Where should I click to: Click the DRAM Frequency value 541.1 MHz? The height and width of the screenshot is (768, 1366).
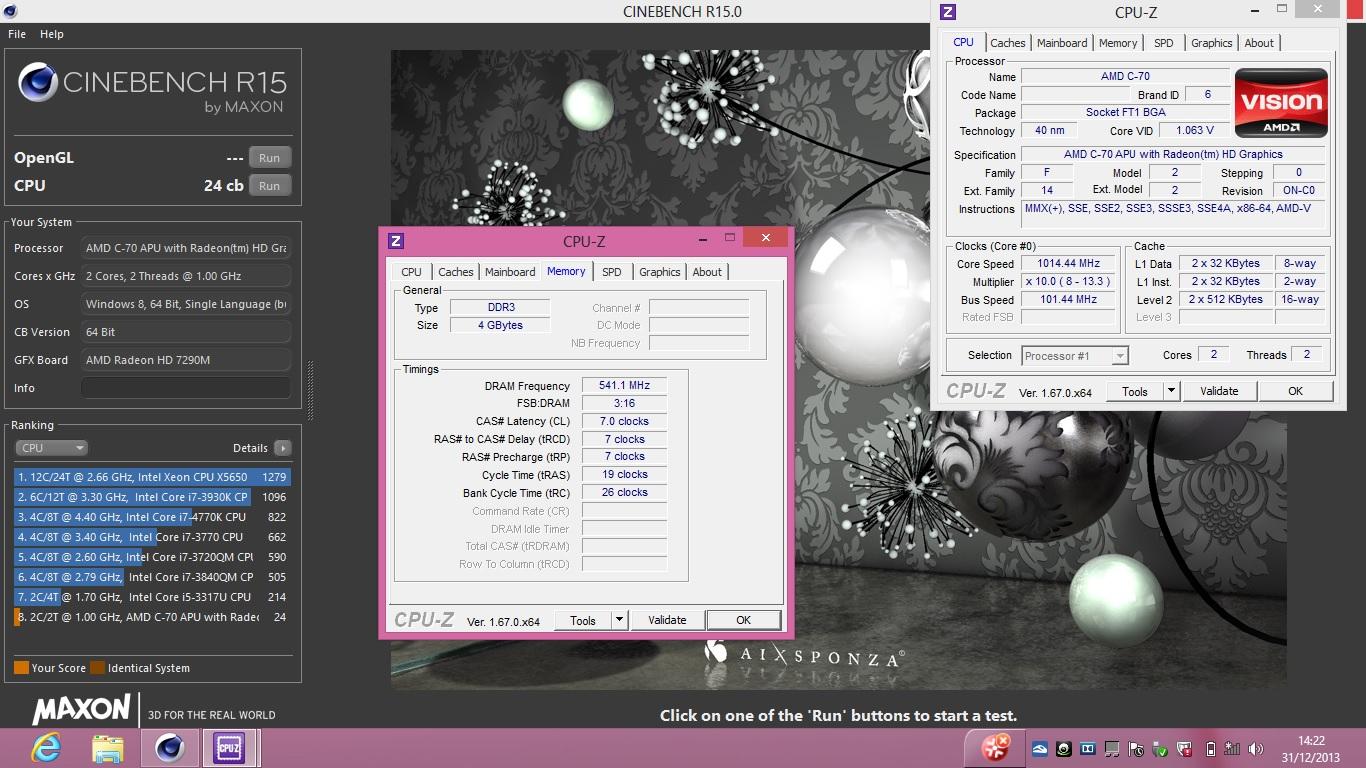624,386
